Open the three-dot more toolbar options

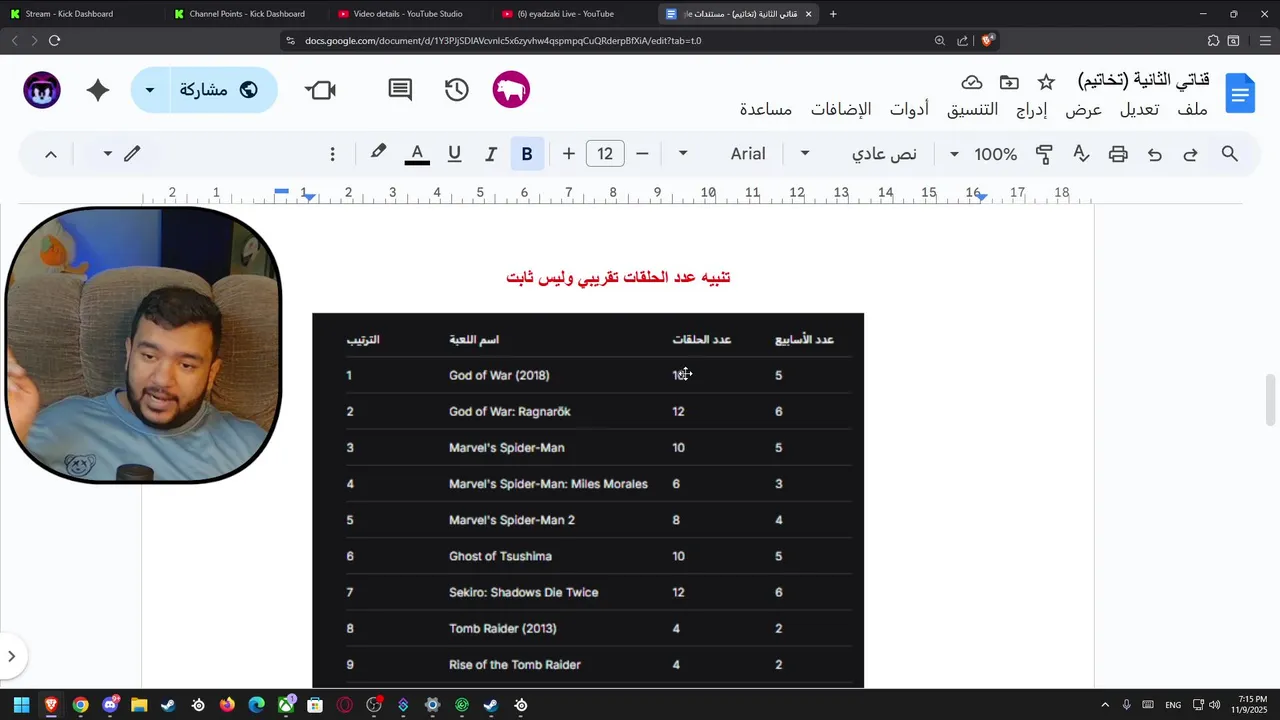[x=333, y=154]
